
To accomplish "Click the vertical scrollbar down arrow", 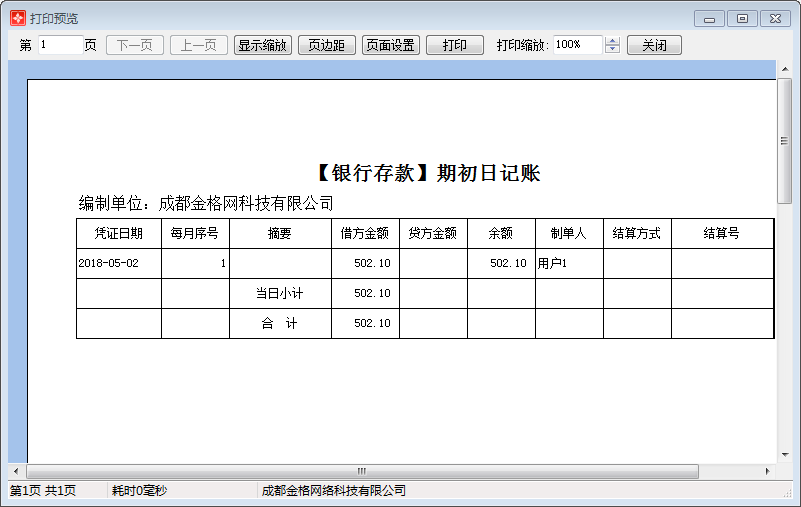I will (x=785, y=454).
